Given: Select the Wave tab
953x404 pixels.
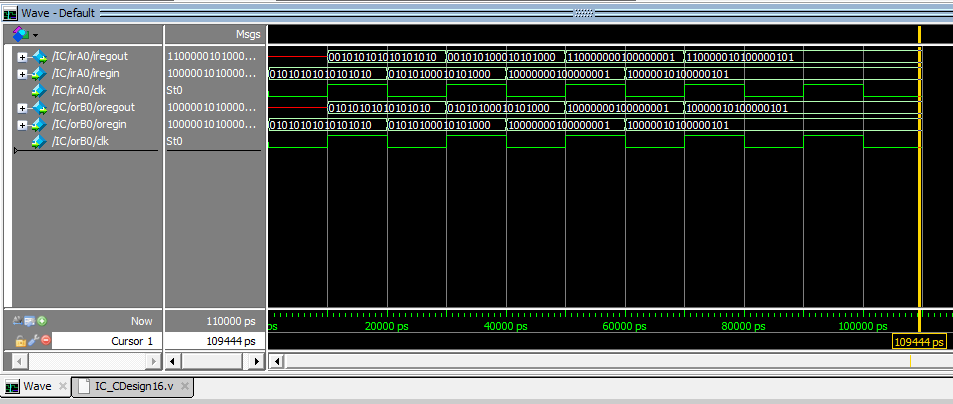Looking at the screenshot, I should click(37, 387).
